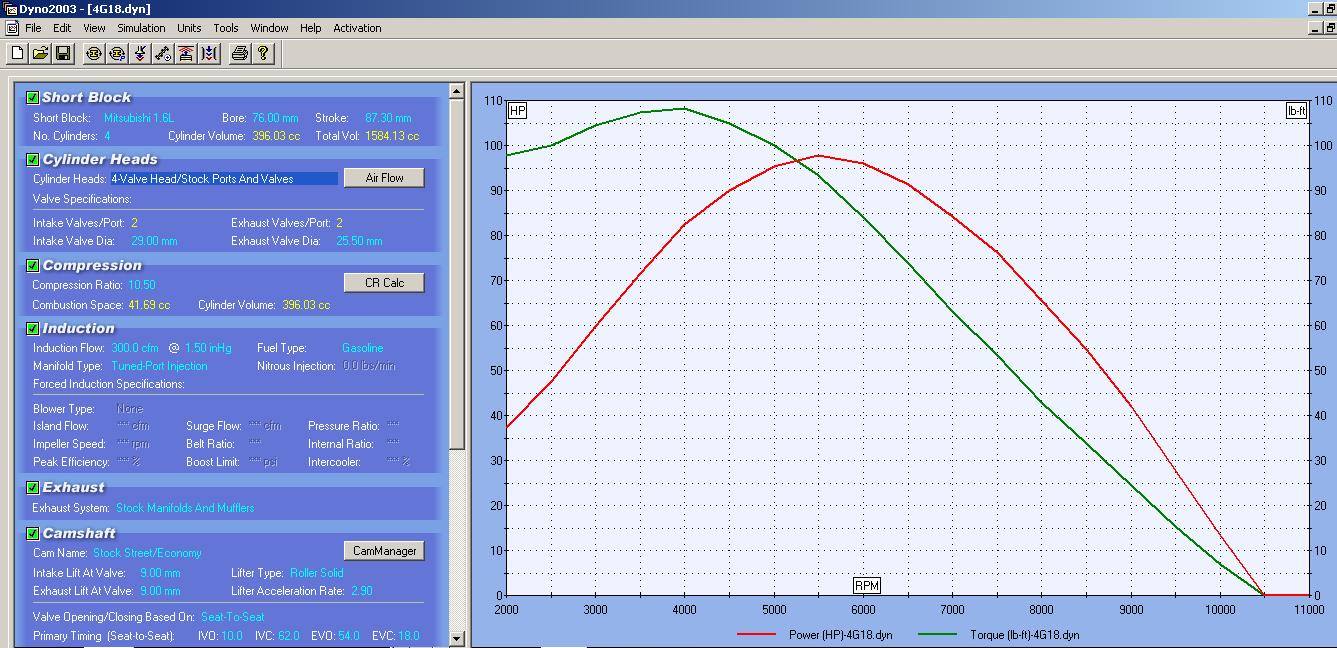The width and height of the screenshot is (1337, 648).
Task: Open the Manifold Type Tuned-Port Injection selector
Action: [x=159, y=366]
